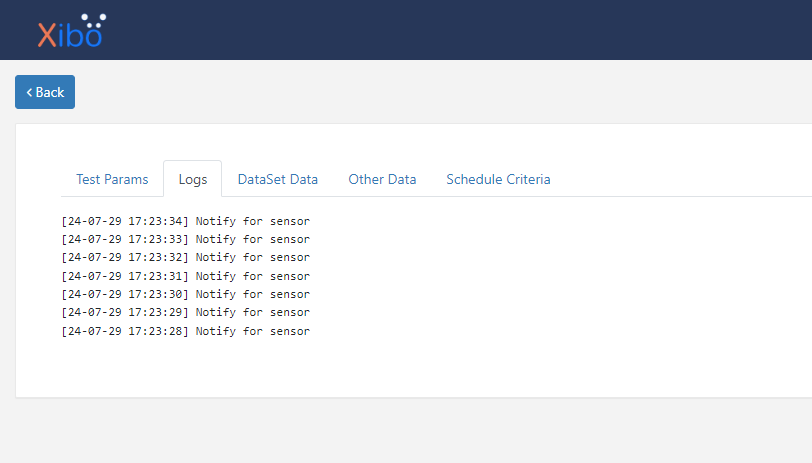Click "Notify for sensor" text in oldest log entry
This screenshot has width=812, height=463.
point(252,331)
